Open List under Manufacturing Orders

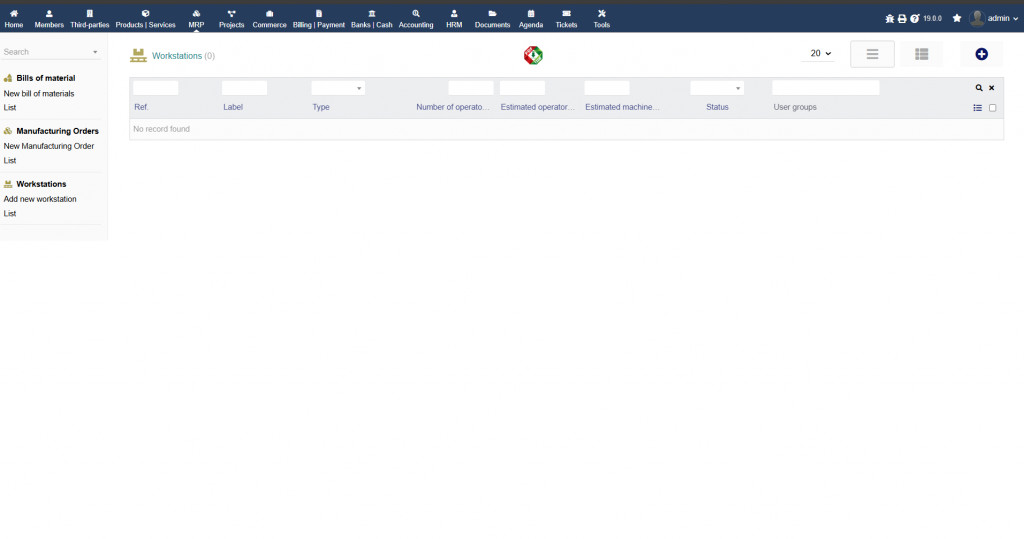(x=10, y=161)
